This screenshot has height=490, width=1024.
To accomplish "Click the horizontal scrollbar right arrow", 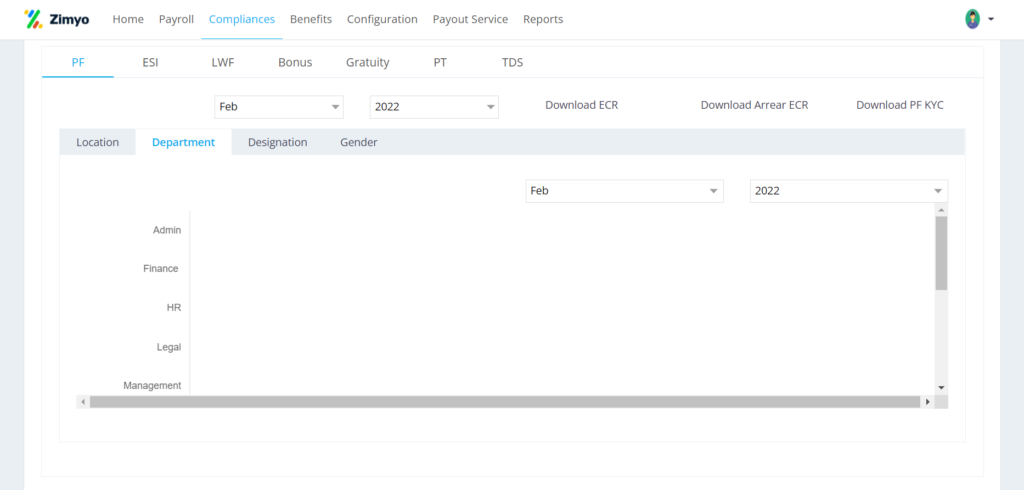I will 927,402.
